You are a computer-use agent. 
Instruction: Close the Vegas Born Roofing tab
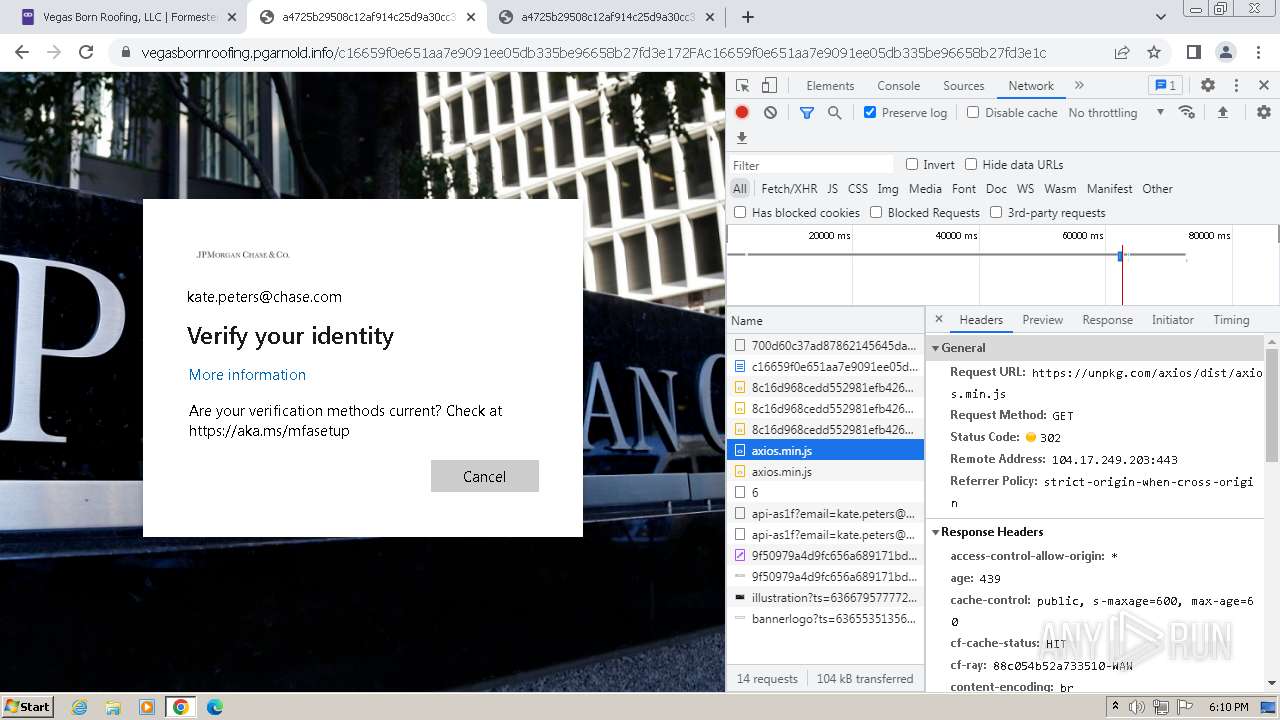[232, 17]
